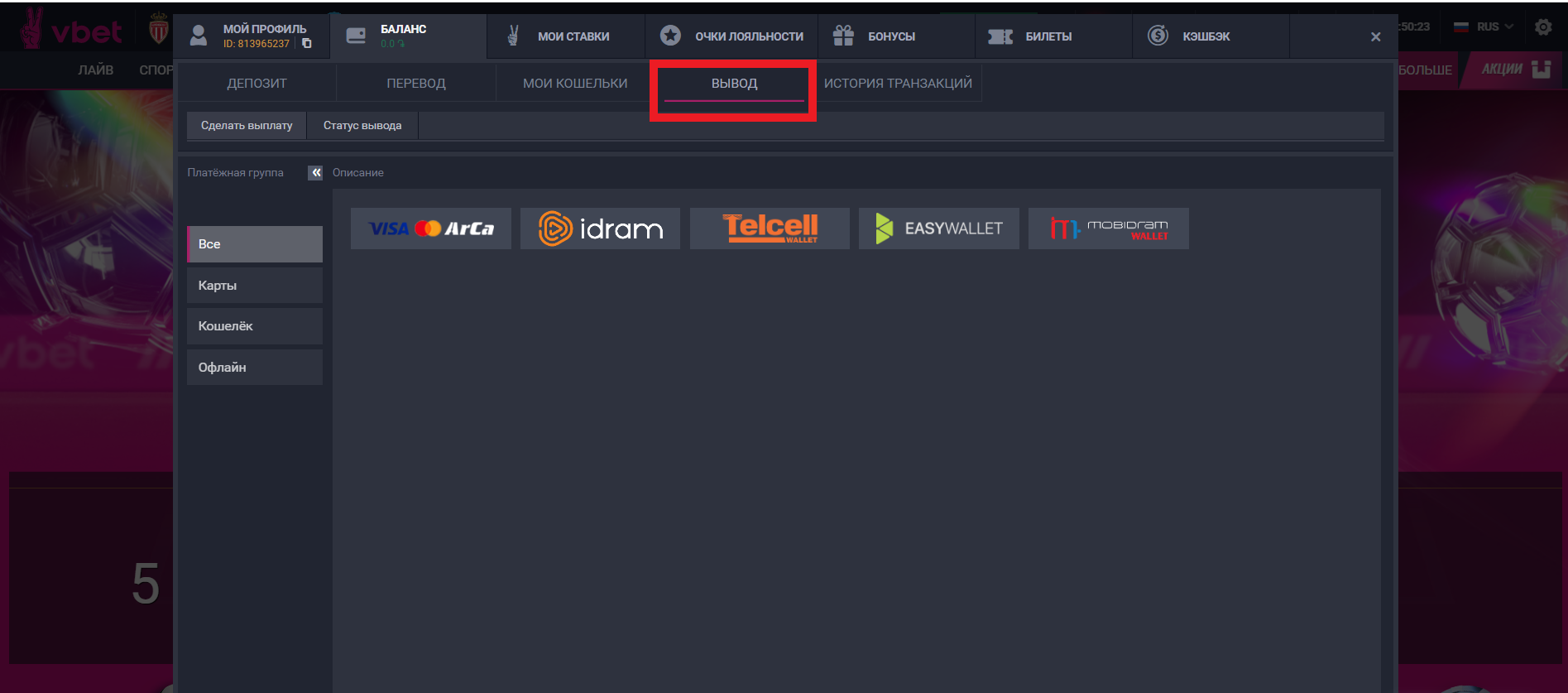Open the Статус вывода sub-tab
The width and height of the screenshot is (1568, 693).
tap(362, 125)
